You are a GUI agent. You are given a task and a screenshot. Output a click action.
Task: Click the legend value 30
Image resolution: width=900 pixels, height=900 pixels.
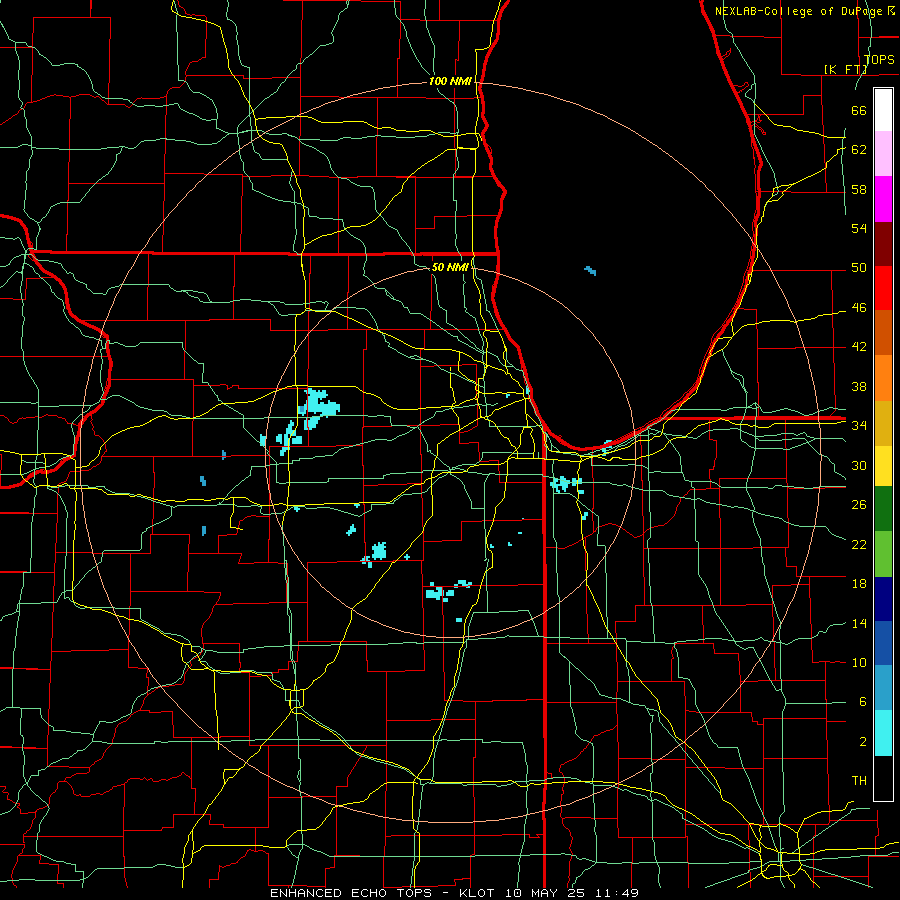click(x=859, y=465)
